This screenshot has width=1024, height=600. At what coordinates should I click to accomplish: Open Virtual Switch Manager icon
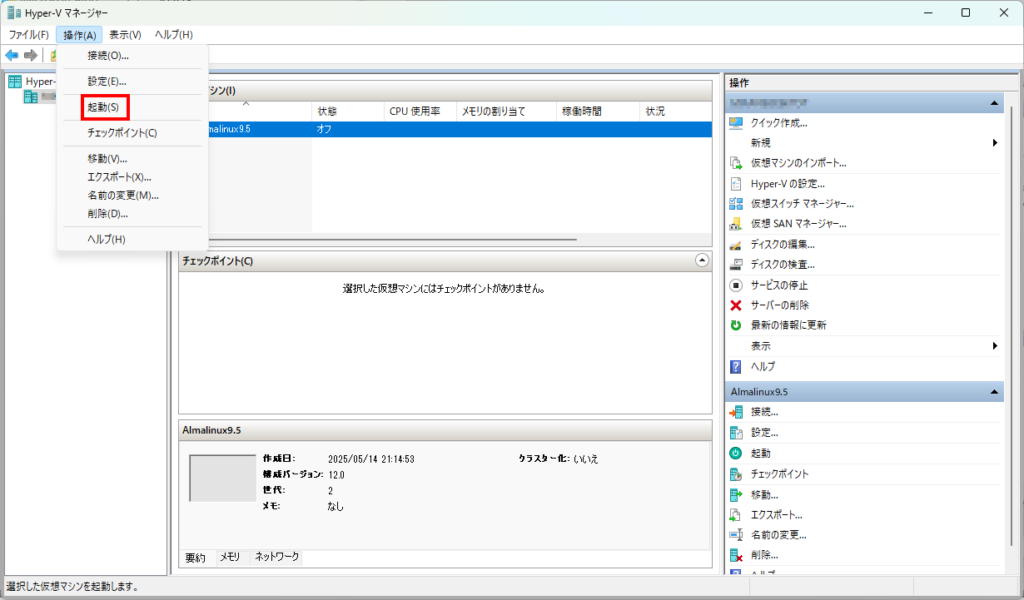coord(737,203)
